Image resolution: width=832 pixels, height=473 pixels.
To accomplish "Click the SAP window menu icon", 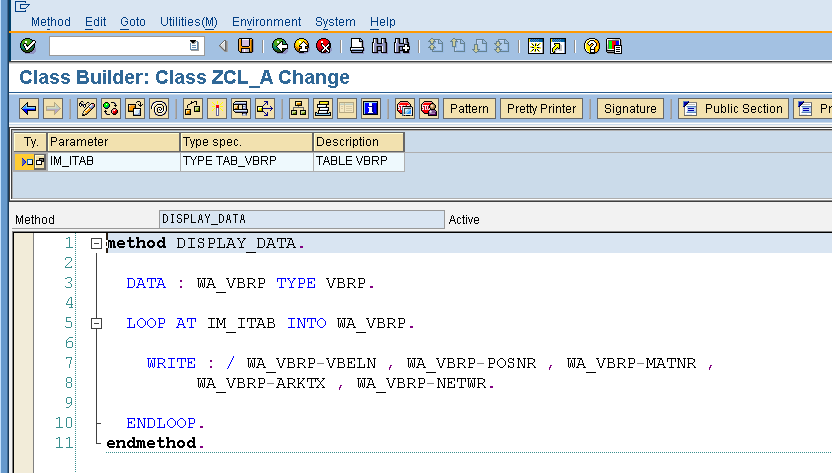I will (22, 6).
